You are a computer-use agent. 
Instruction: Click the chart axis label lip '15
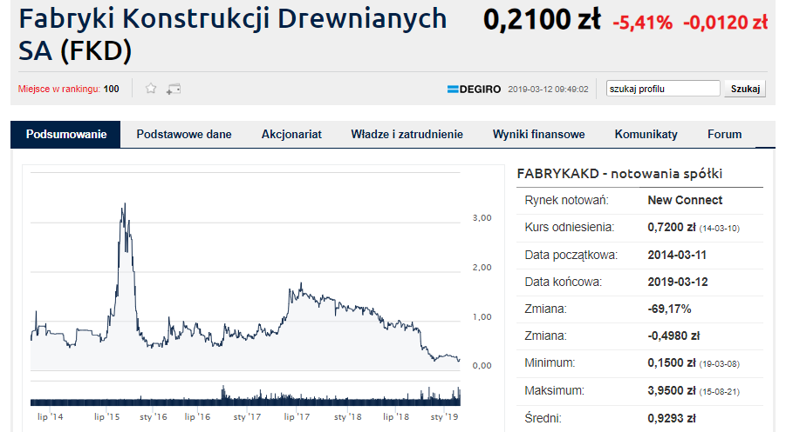coord(107,417)
